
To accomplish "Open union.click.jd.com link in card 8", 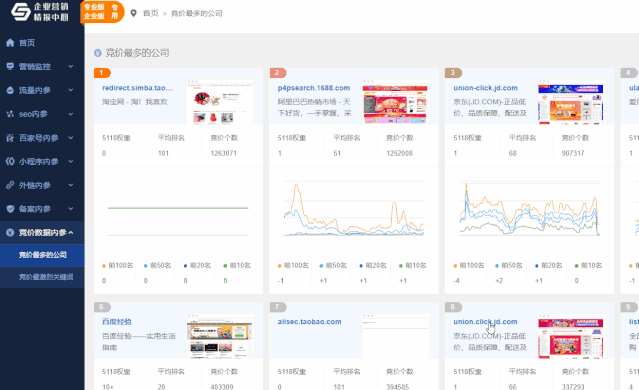I will point(485,322).
